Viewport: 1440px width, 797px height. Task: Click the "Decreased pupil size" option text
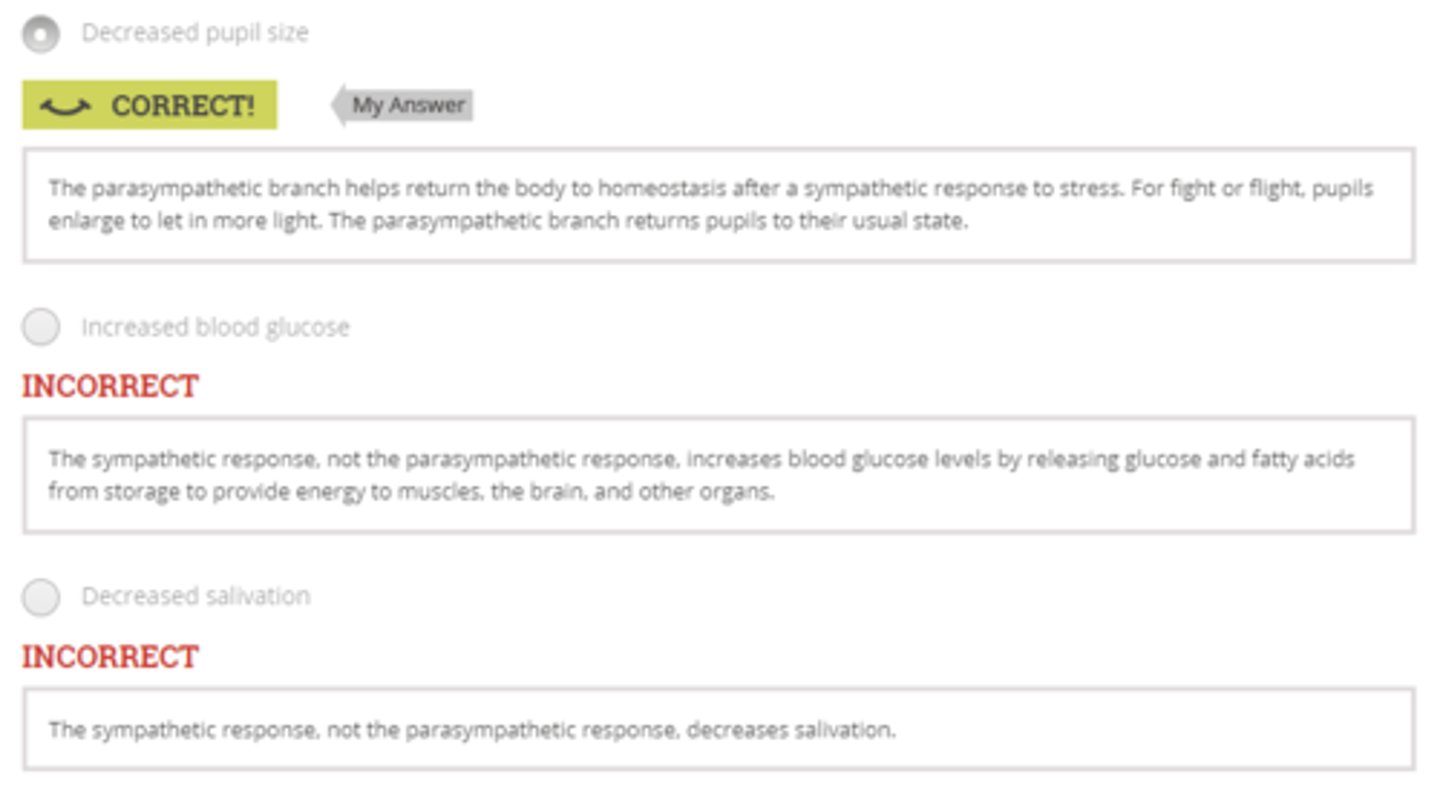pyautogui.click(x=195, y=33)
